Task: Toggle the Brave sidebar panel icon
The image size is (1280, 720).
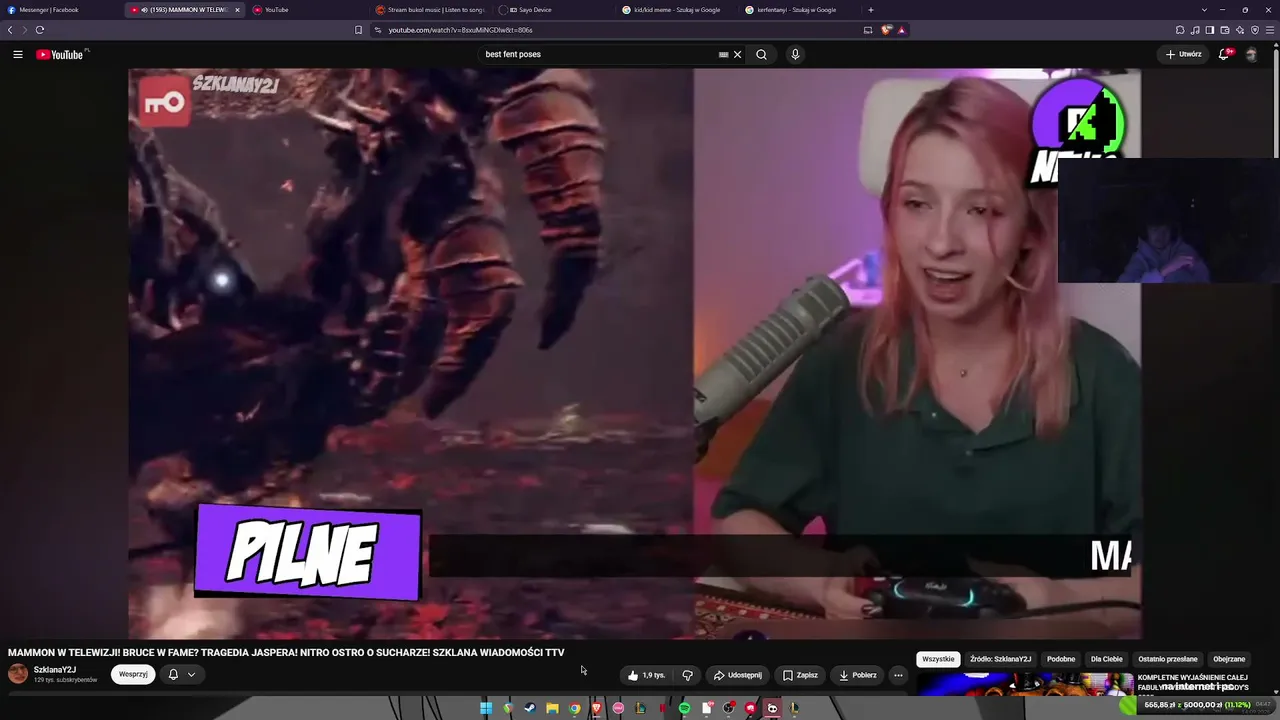Action: click(1210, 30)
